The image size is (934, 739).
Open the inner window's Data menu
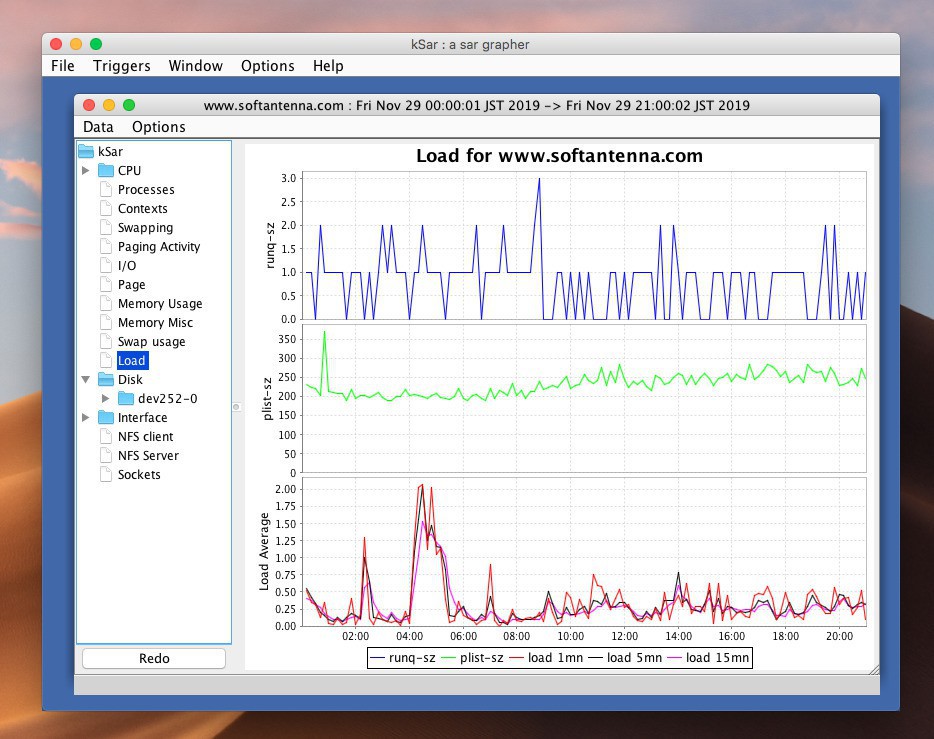98,127
